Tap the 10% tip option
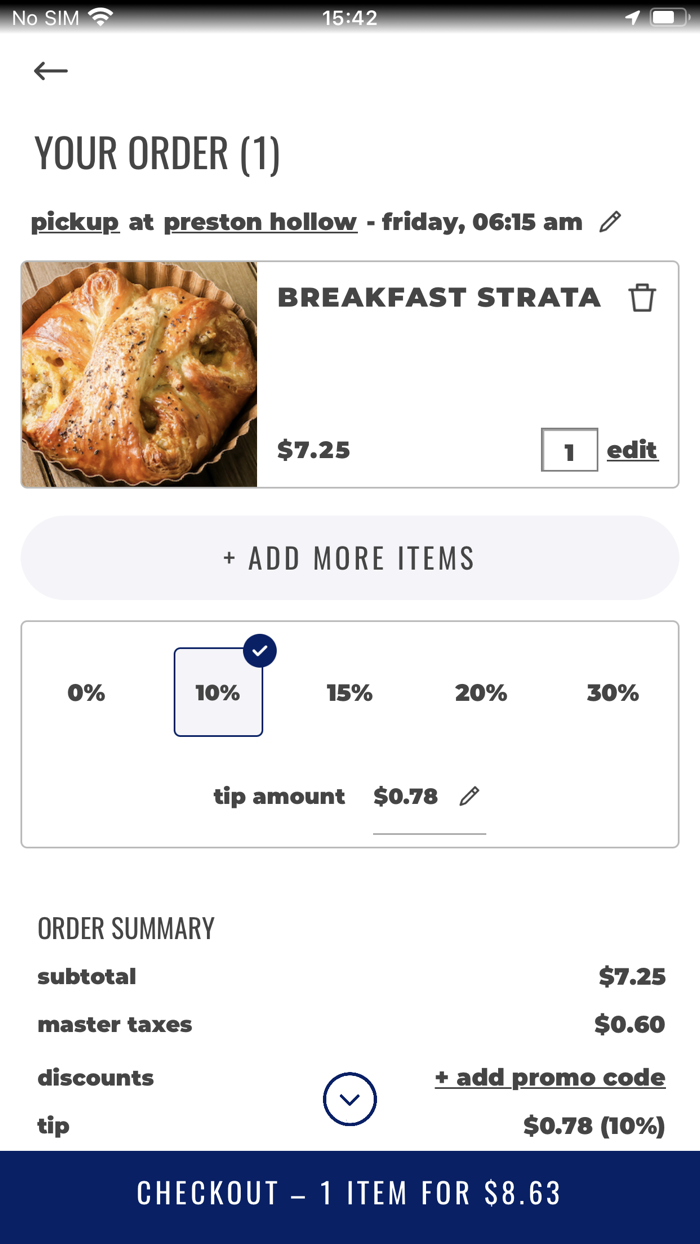Screen dimensions: 700x1244 [x=218, y=693]
